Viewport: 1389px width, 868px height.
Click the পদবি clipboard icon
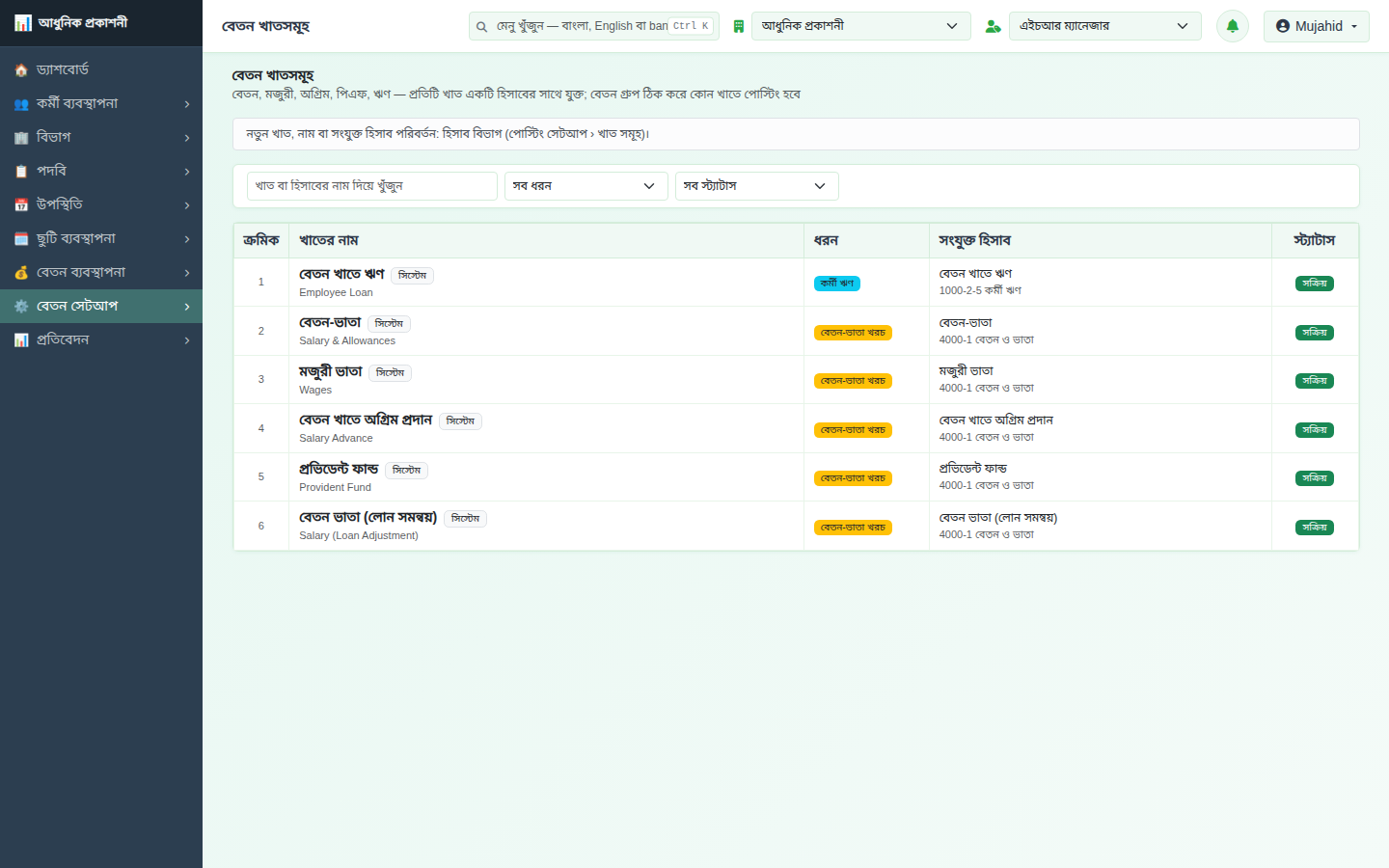tap(21, 172)
